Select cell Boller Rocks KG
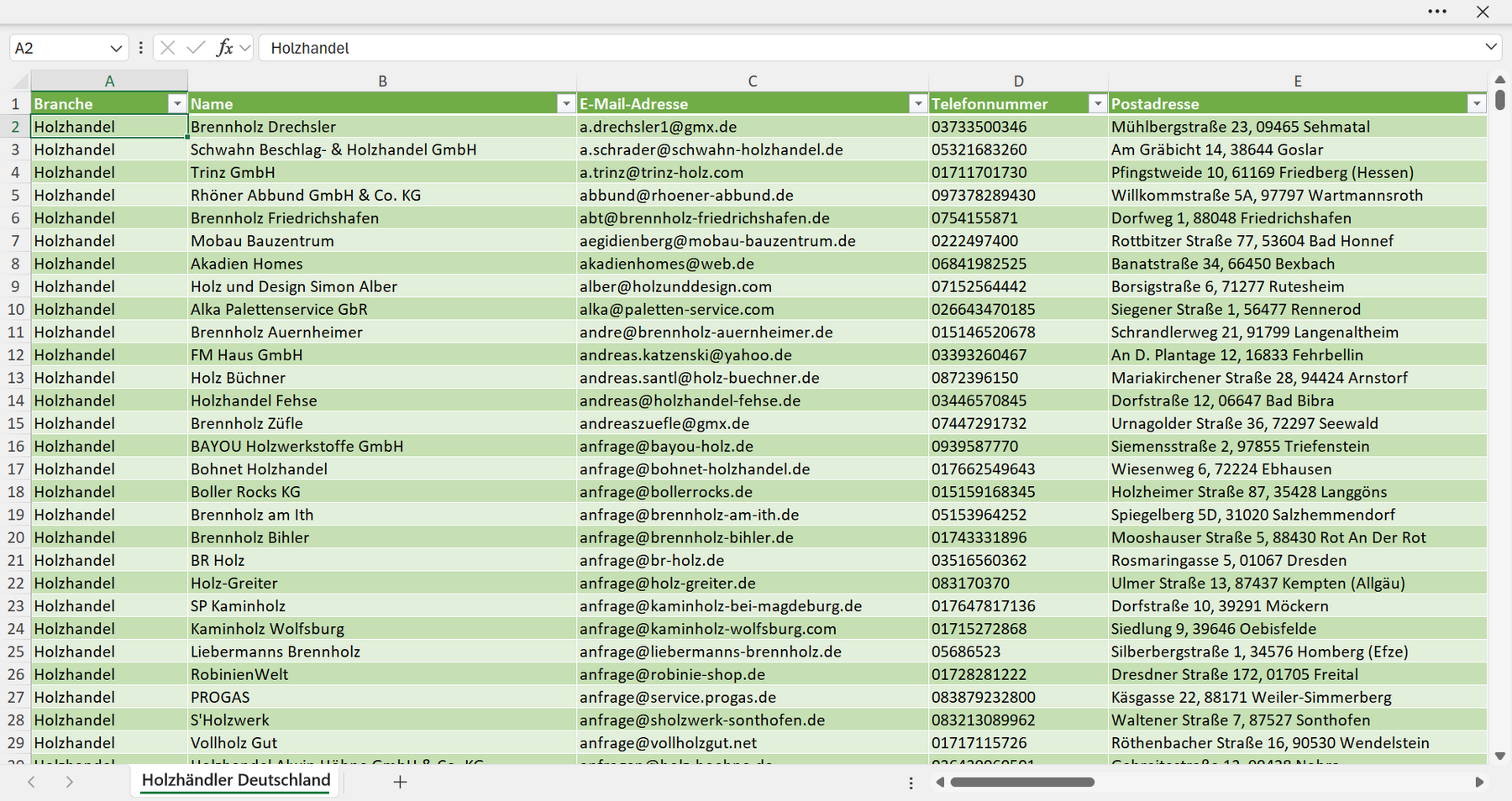This screenshot has height=801, width=1512. pyautogui.click(x=382, y=491)
